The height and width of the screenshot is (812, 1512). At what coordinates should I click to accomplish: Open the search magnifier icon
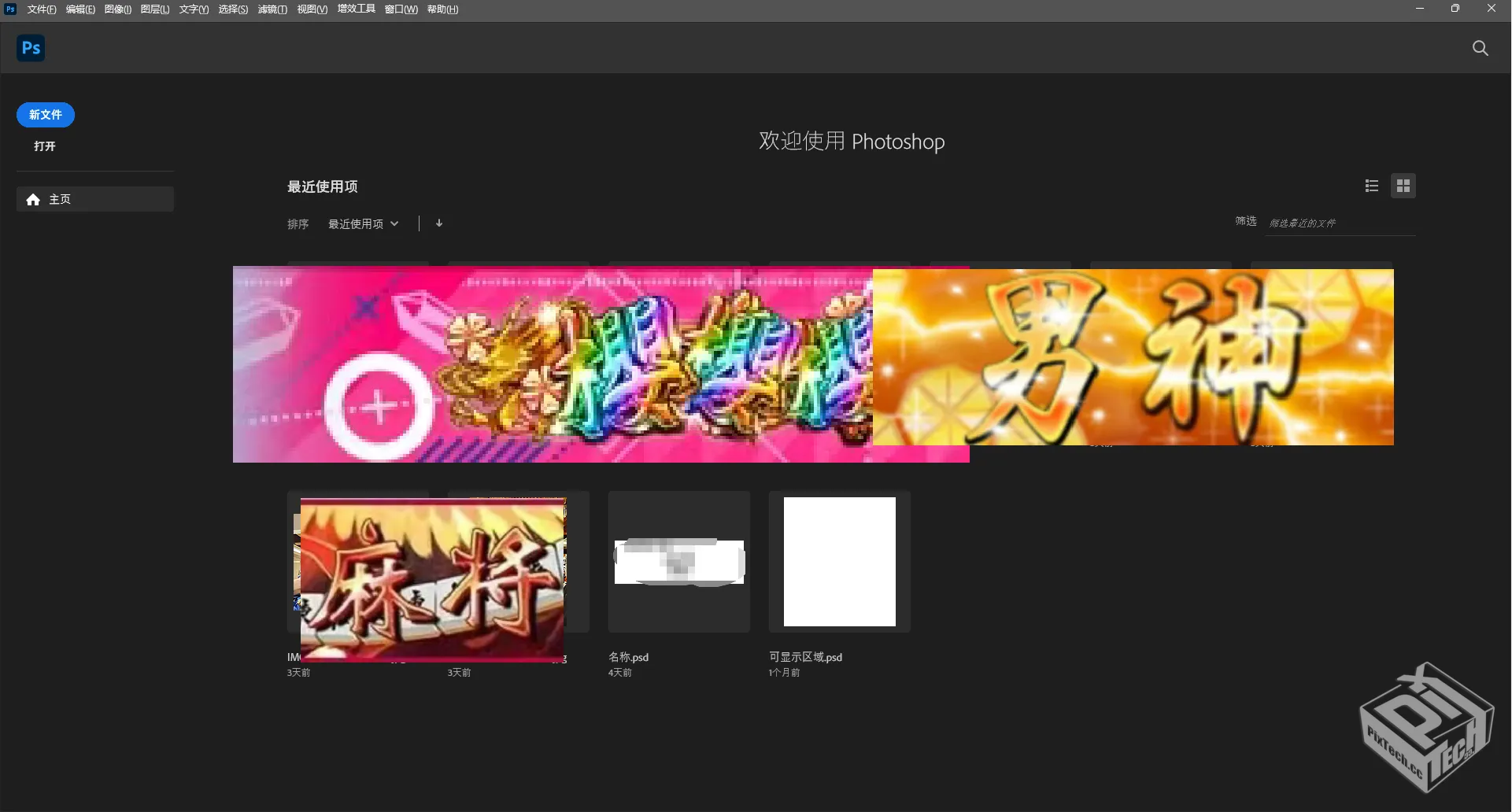point(1480,48)
